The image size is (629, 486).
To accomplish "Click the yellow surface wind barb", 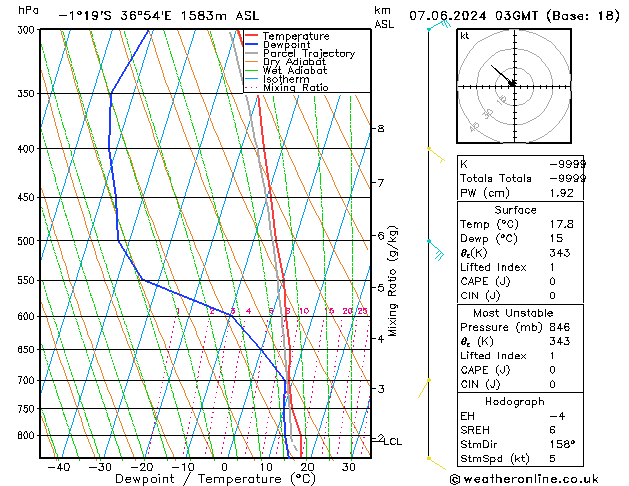I will point(436,463).
